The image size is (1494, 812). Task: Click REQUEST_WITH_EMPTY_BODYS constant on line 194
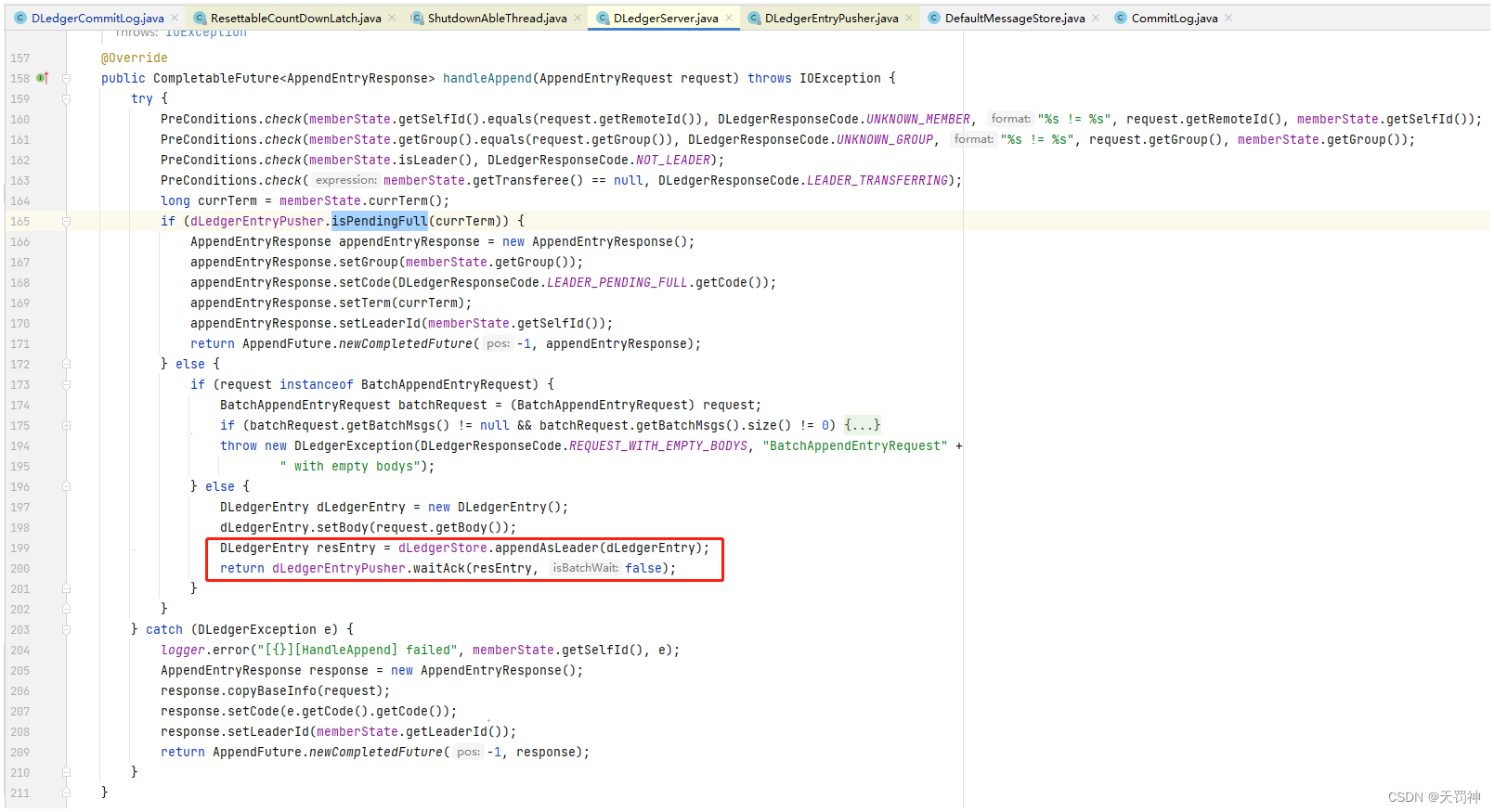point(658,445)
